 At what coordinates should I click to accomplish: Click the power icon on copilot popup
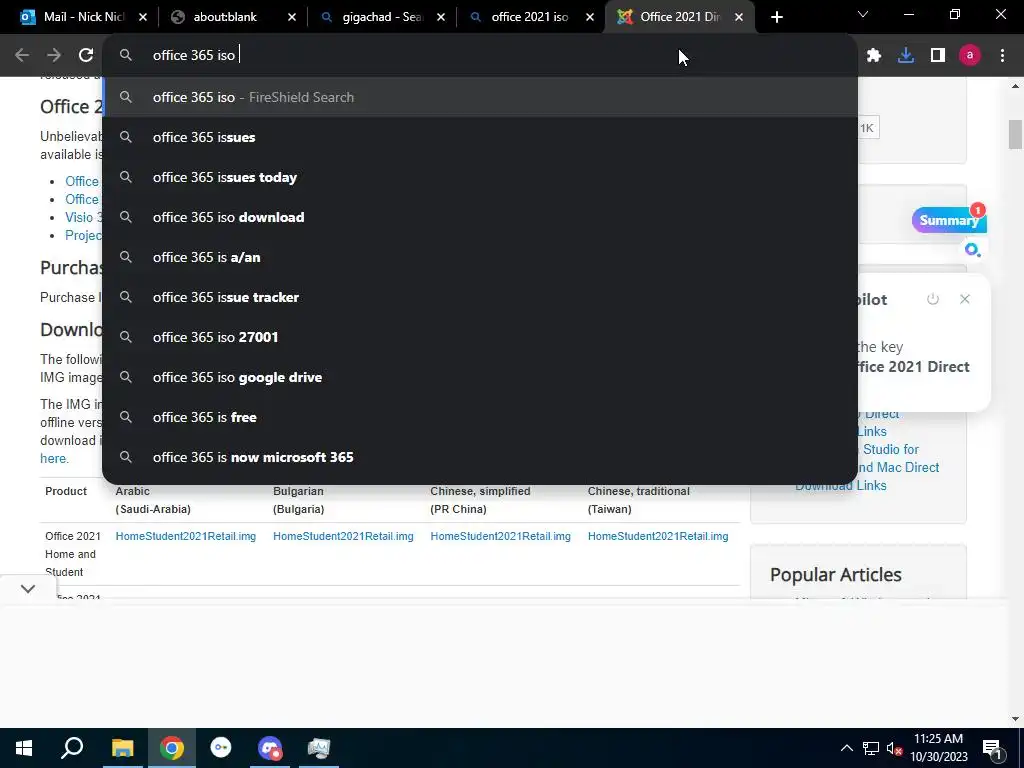point(933,299)
